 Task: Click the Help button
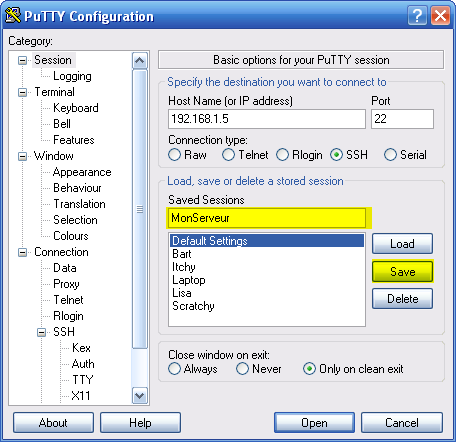140,423
